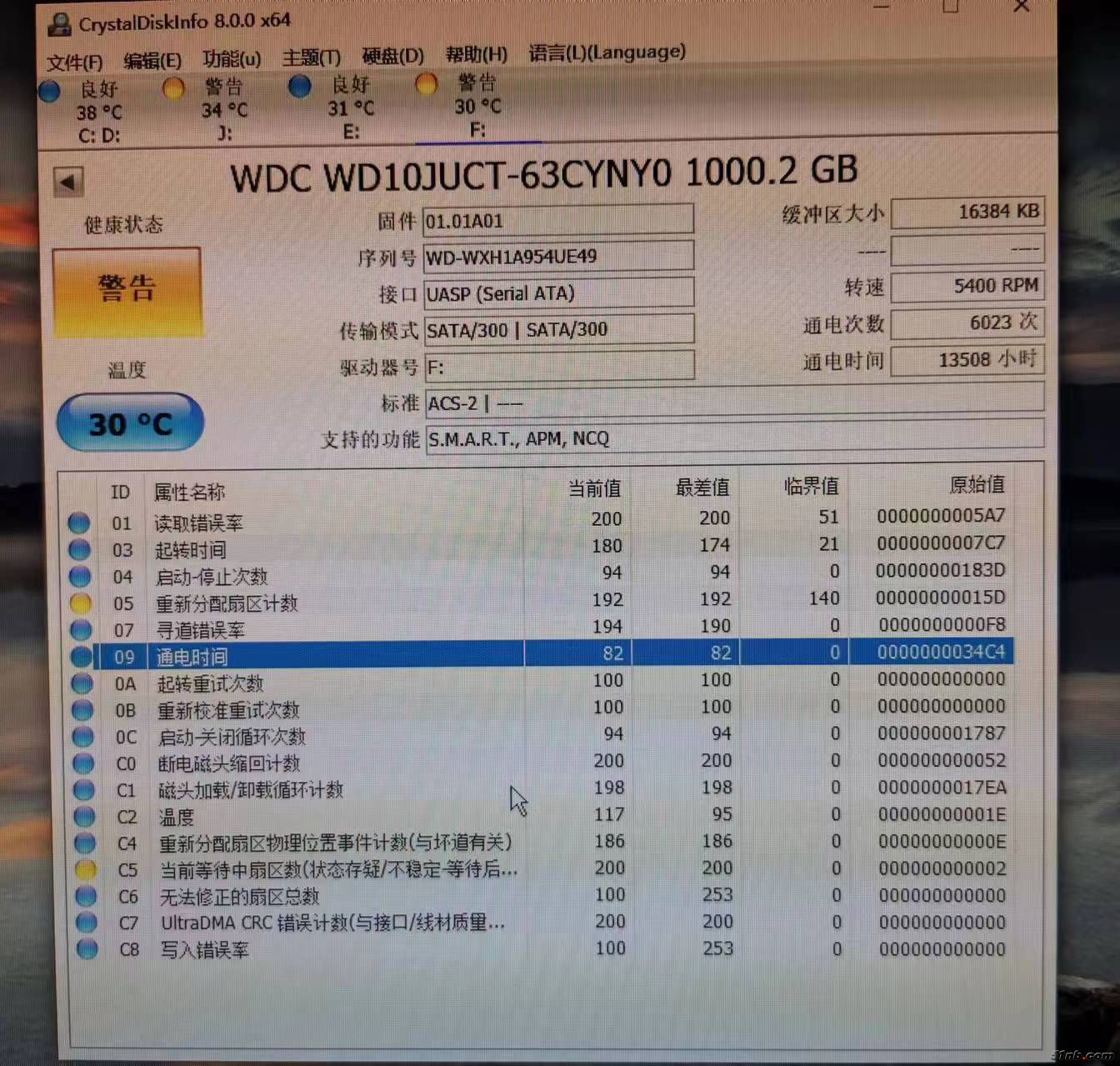The width and height of the screenshot is (1120, 1066).
Task: Select the 寻道错误率 attribute row
Action: tap(540, 627)
